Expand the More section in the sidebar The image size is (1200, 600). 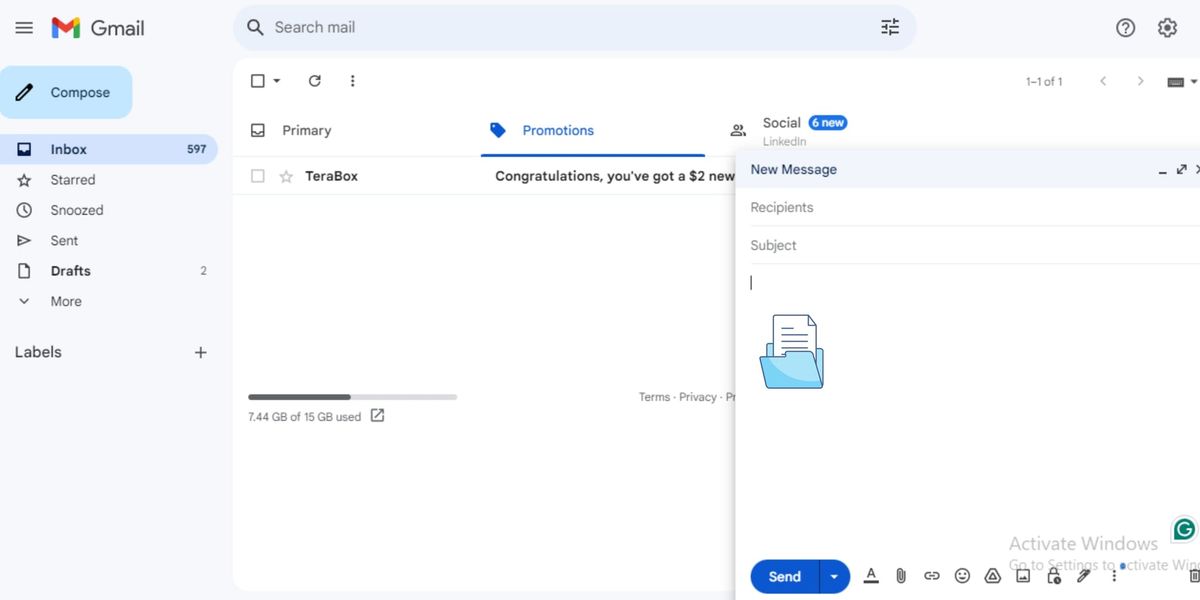(x=64, y=301)
